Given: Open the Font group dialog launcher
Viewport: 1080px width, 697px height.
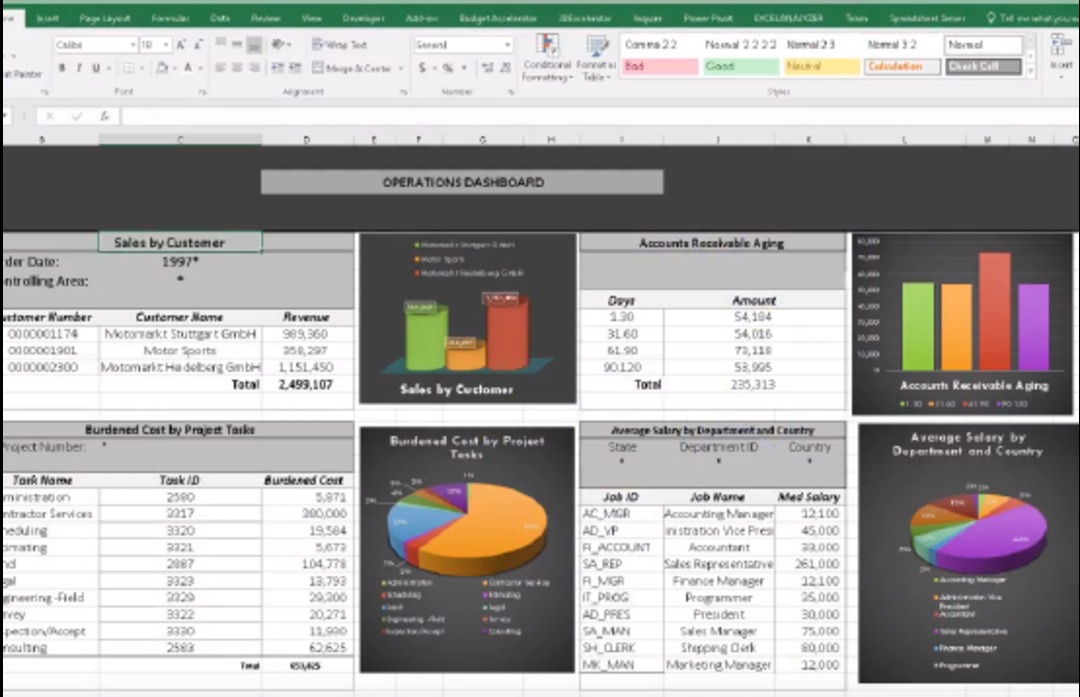Looking at the screenshot, I should (x=202, y=92).
